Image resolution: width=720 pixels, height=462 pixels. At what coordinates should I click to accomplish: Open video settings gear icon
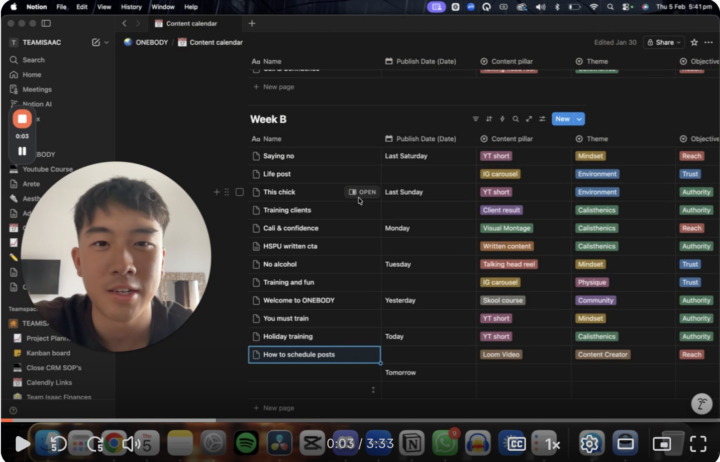tap(589, 443)
